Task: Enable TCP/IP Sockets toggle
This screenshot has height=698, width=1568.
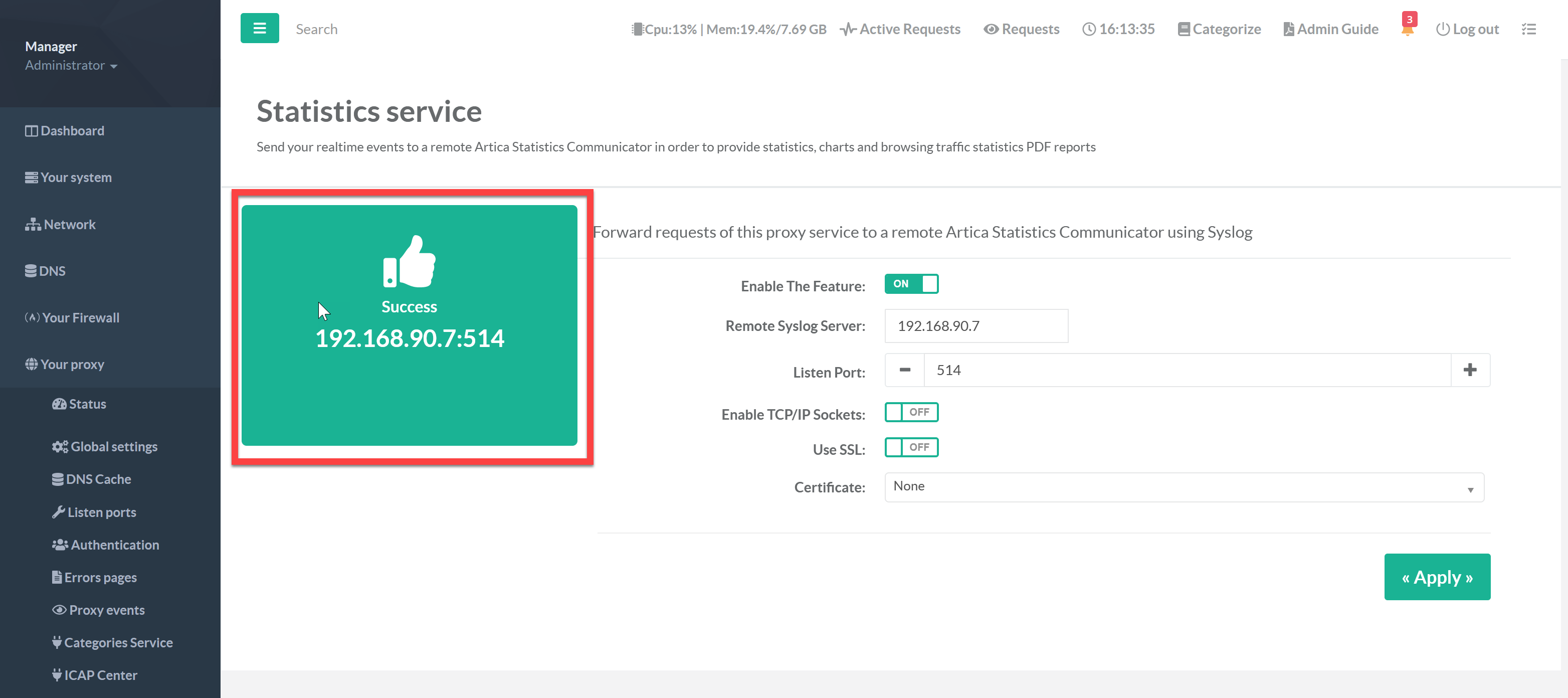Action: (911, 412)
